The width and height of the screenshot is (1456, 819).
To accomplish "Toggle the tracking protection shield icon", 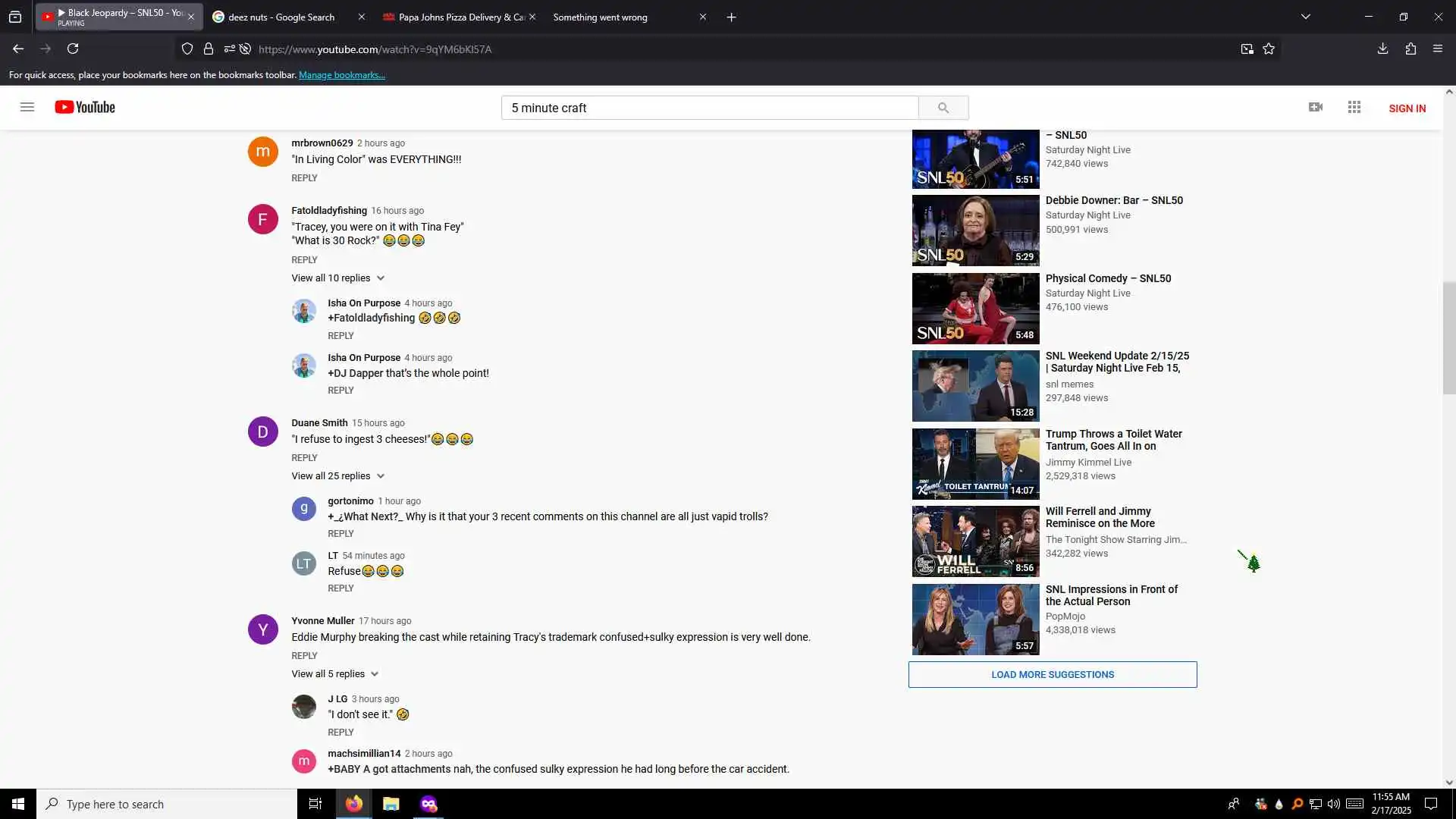I will point(187,49).
